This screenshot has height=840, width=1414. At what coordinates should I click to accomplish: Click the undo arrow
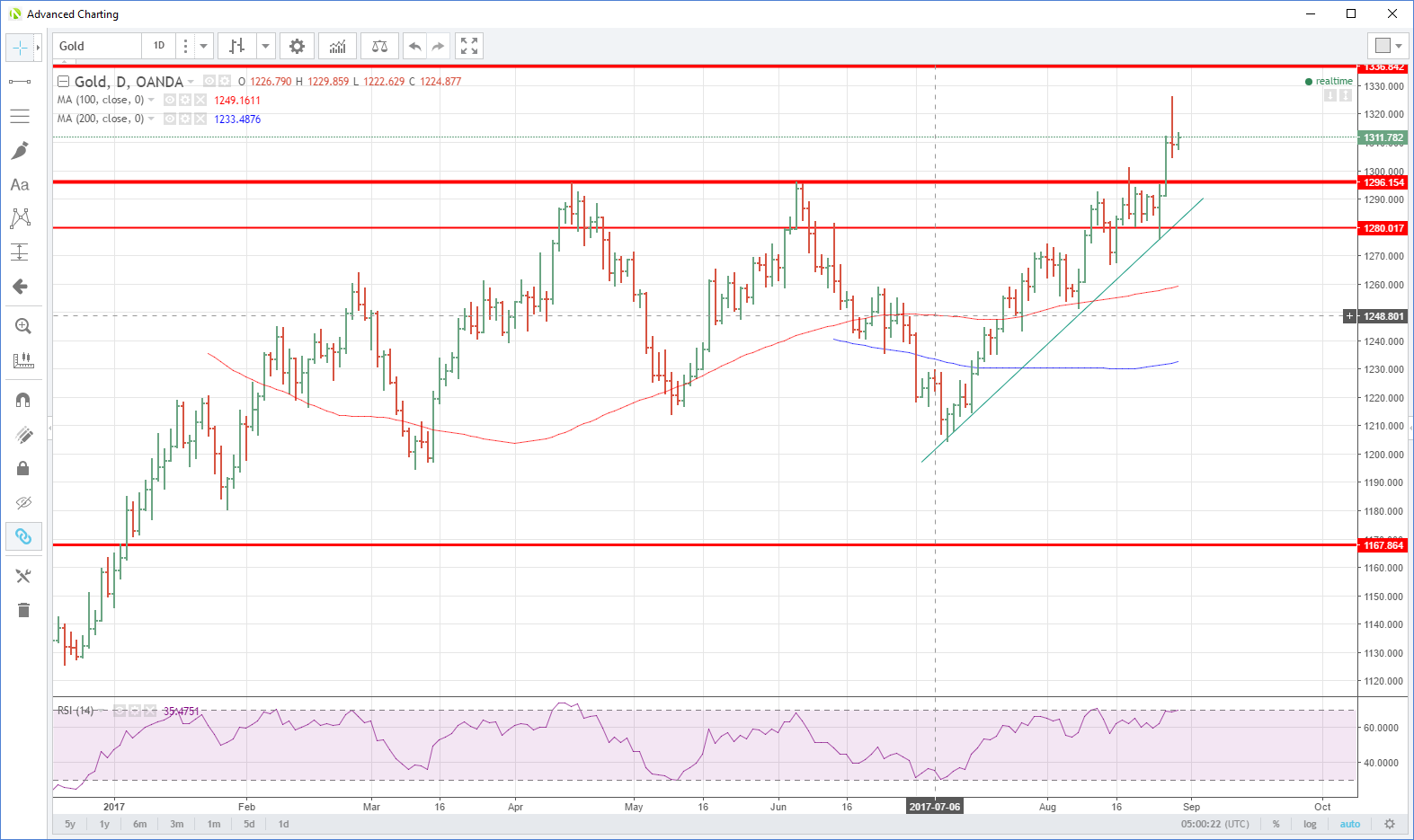tap(414, 46)
